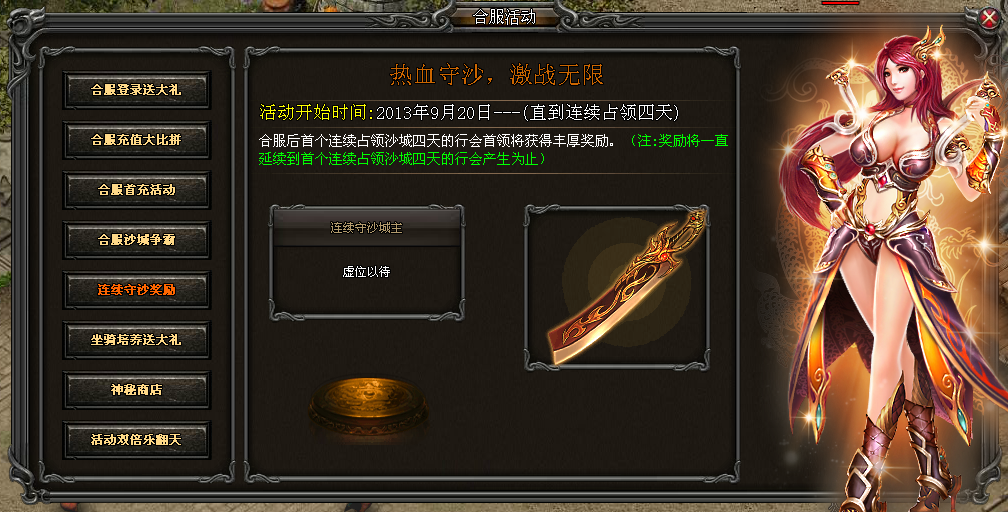Click the 合服活动 window title
The width and height of the screenshot is (1008, 512).
[505, 17]
